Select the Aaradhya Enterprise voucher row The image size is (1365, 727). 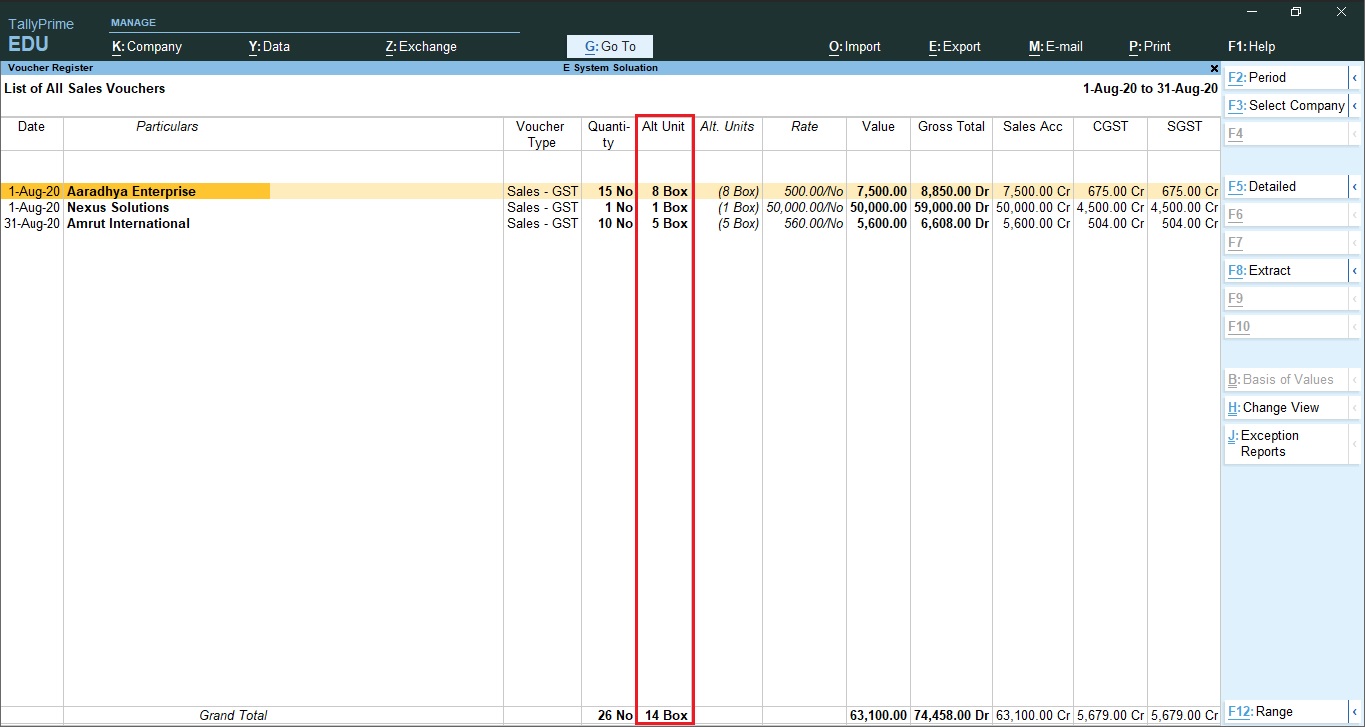[x=609, y=191]
